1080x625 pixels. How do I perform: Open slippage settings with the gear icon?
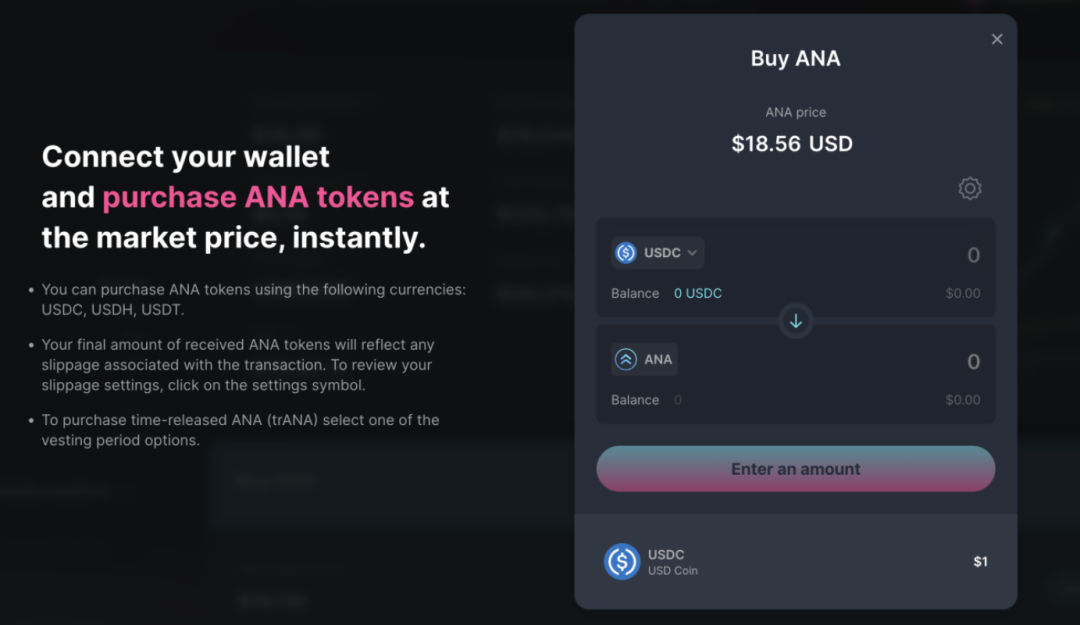tap(969, 188)
